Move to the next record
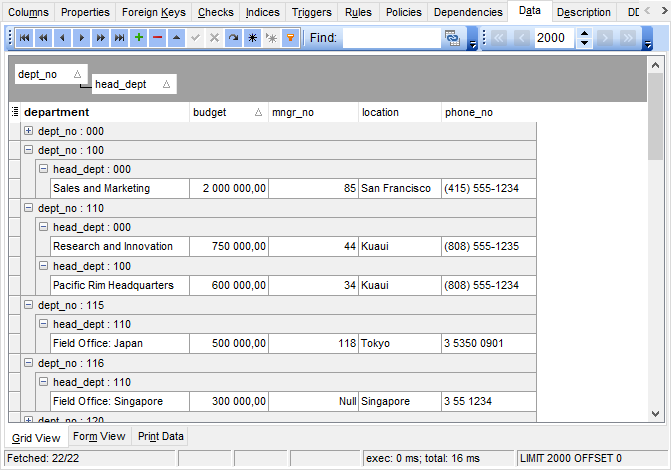The height and width of the screenshot is (470, 671). [81, 38]
